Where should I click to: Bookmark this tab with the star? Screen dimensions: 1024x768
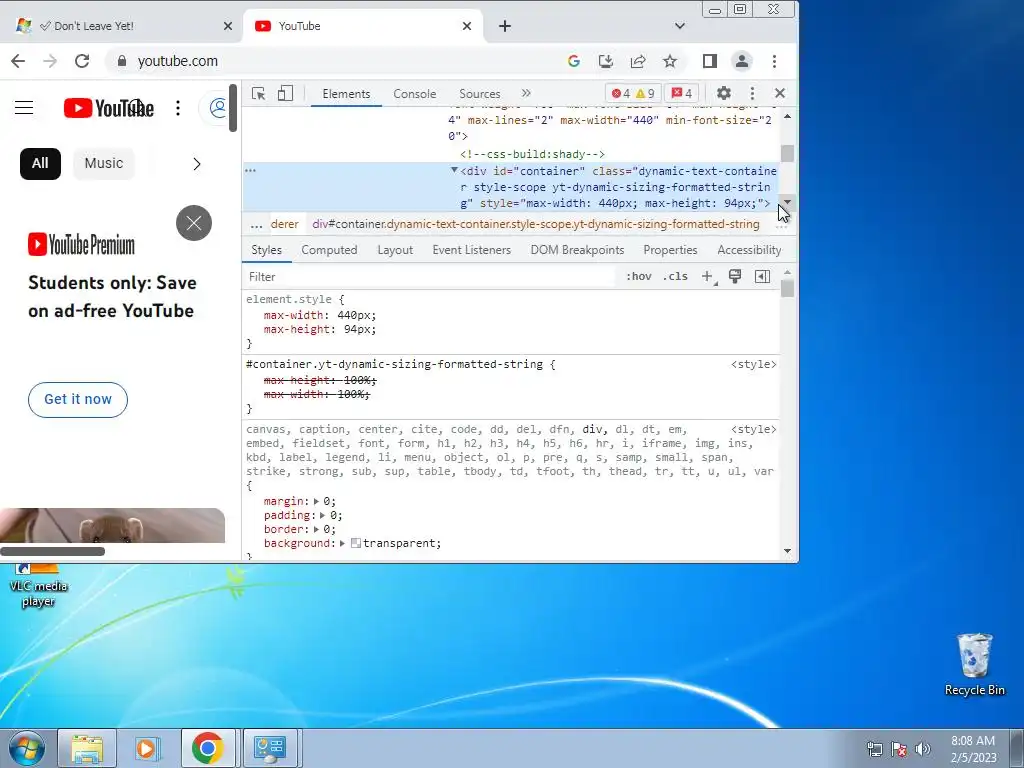(670, 61)
